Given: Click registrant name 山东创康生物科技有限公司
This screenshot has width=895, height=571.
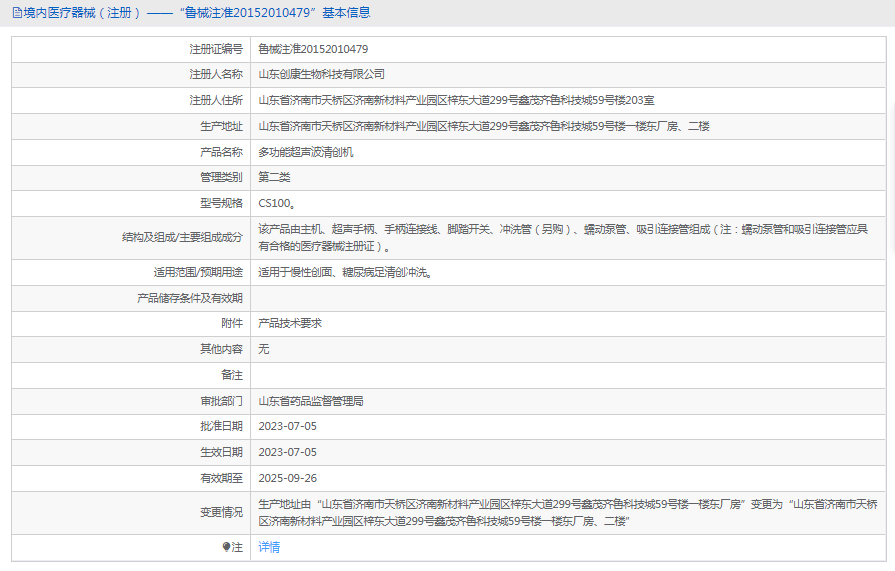Looking at the screenshot, I should coord(321,74).
